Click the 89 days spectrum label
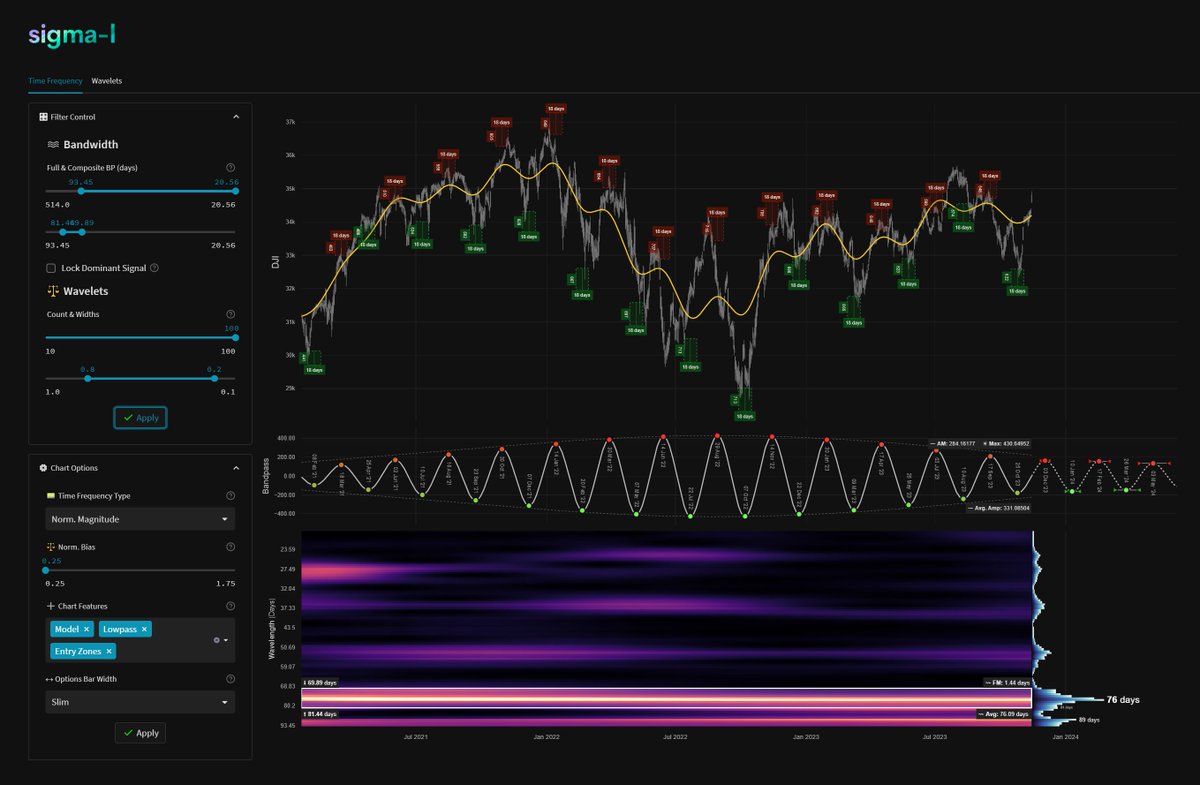This screenshot has height=785, width=1200. 1089,720
